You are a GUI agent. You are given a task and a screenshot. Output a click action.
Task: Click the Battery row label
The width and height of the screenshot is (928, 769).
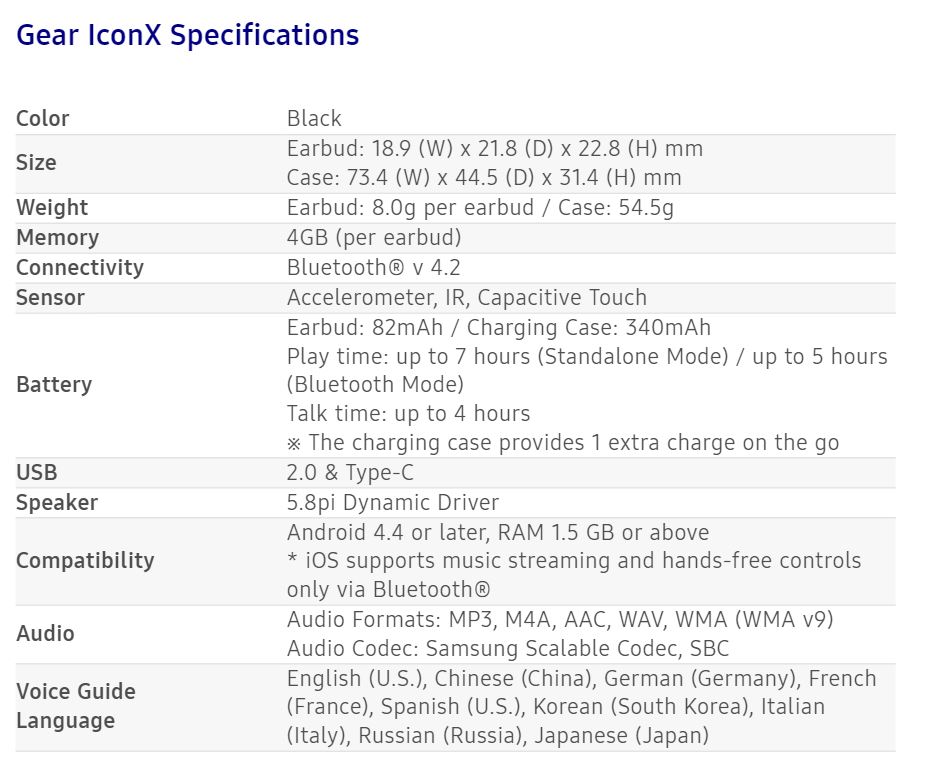tap(54, 385)
